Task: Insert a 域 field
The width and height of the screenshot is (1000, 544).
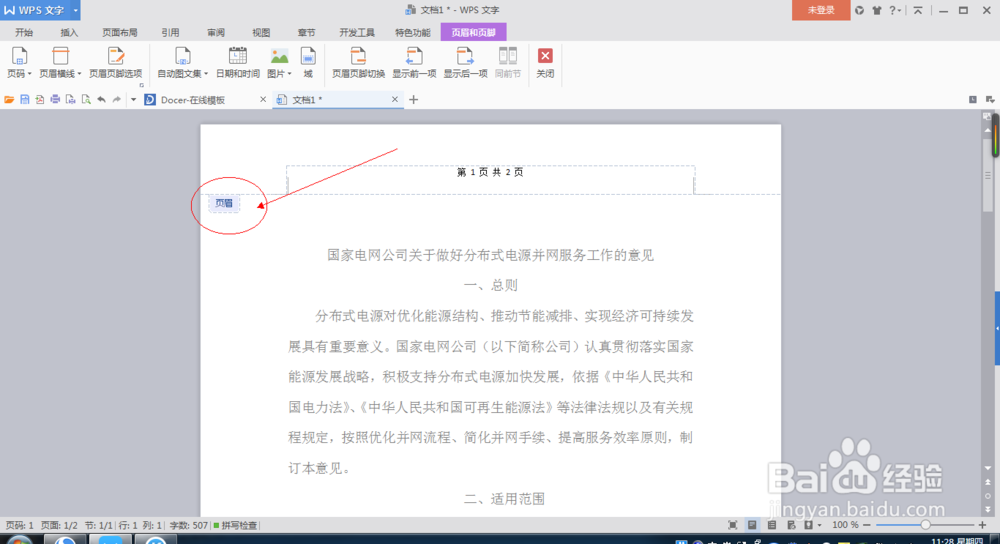Action: pos(308,62)
